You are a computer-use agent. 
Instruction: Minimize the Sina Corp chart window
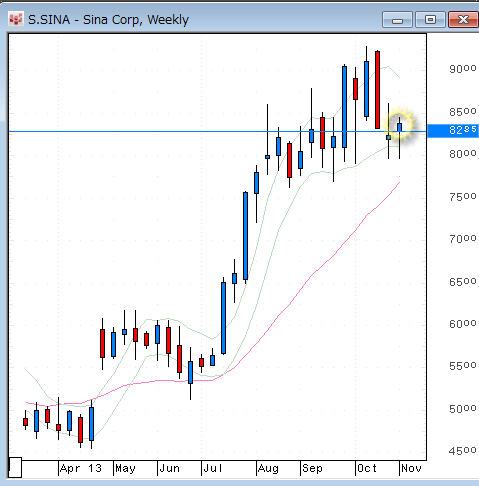pyautogui.click(x=397, y=19)
